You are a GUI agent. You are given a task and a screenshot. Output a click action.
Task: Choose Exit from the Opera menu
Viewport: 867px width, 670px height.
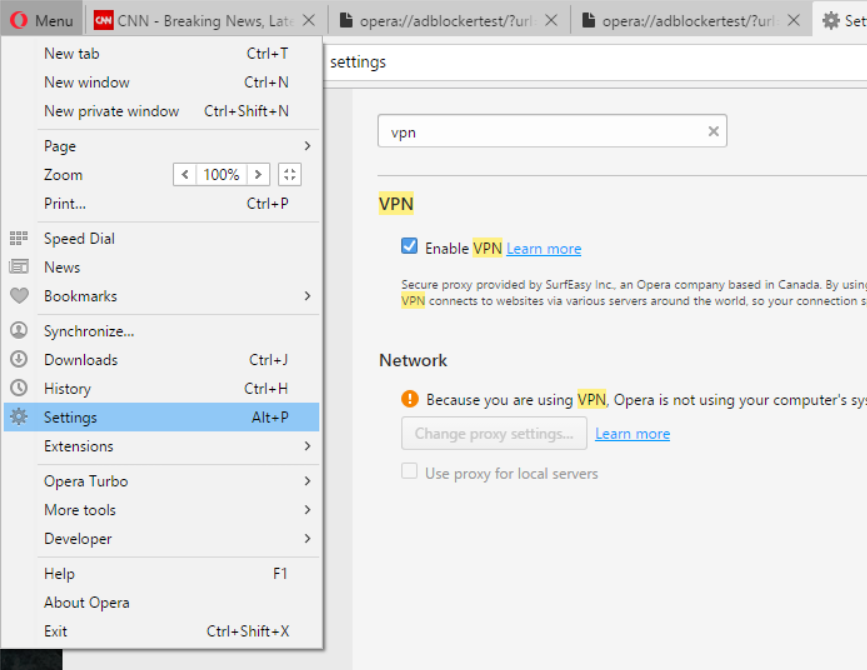(x=161, y=631)
